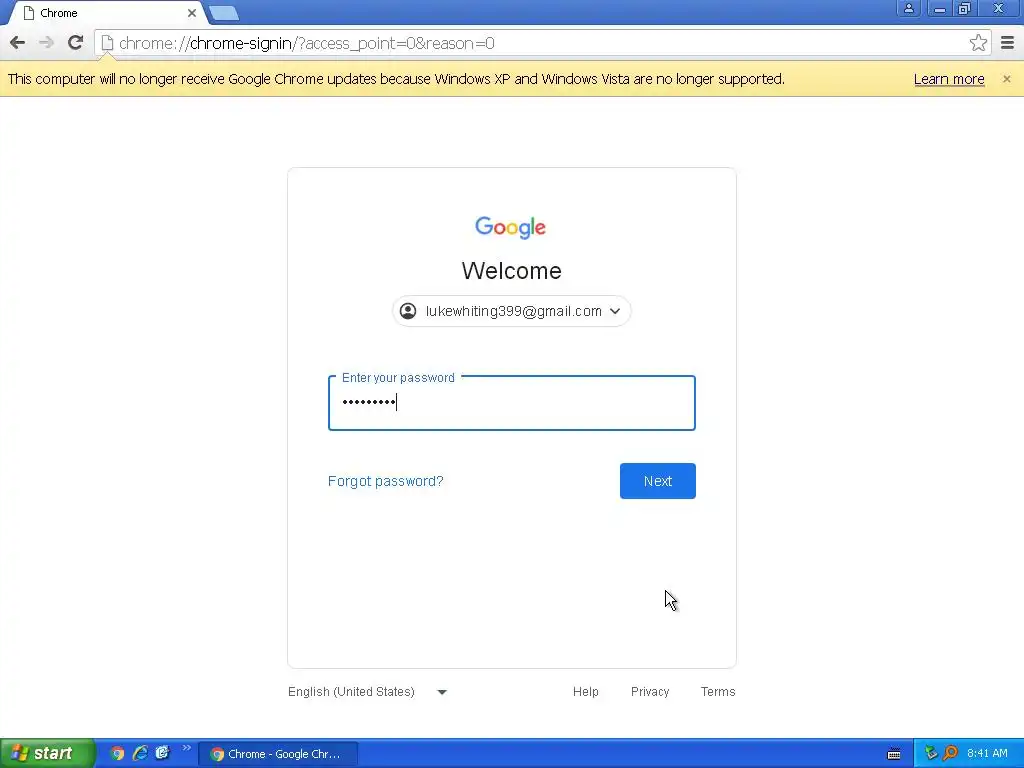Open the Chrome profile user icon
The height and width of the screenshot is (768, 1024).
pos(908,9)
